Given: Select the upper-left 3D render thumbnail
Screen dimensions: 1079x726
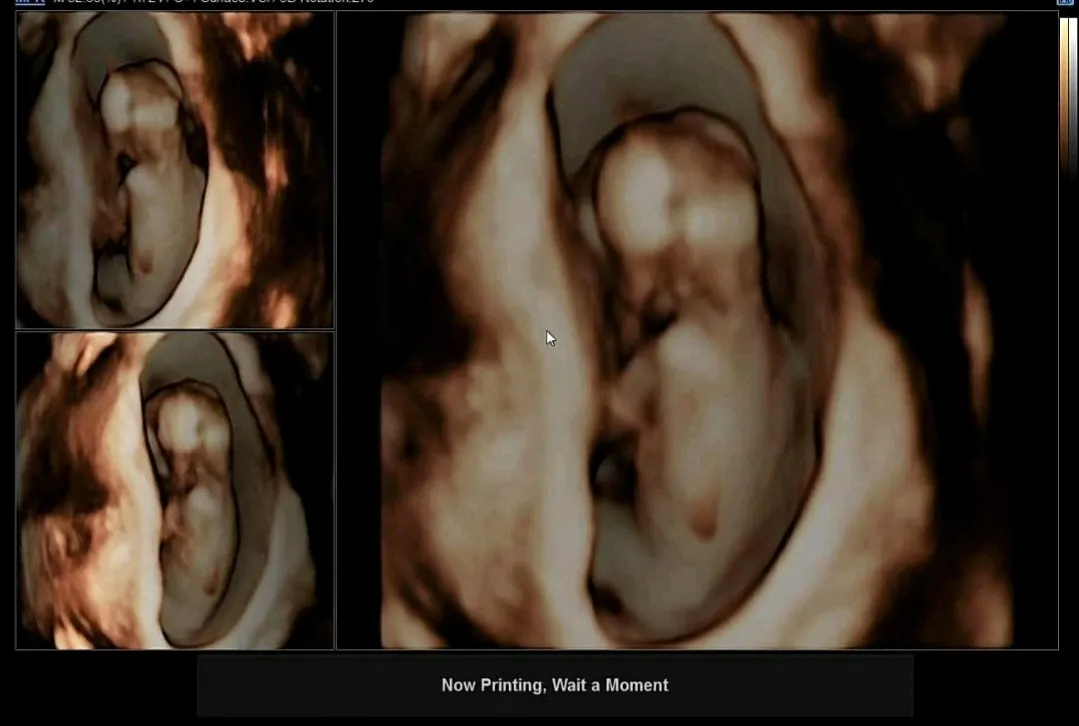Looking at the screenshot, I should point(174,169).
